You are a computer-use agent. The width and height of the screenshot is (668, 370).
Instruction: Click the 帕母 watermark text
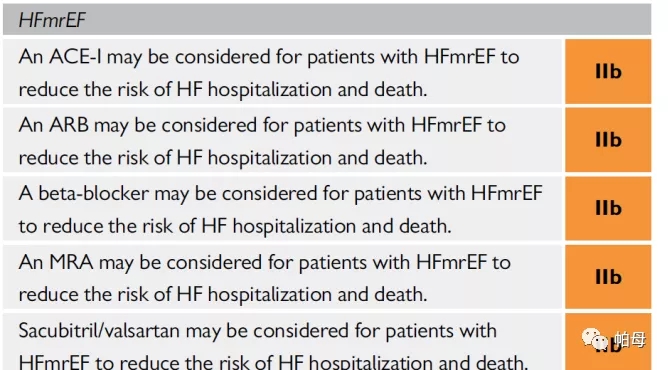(x=630, y=340)
